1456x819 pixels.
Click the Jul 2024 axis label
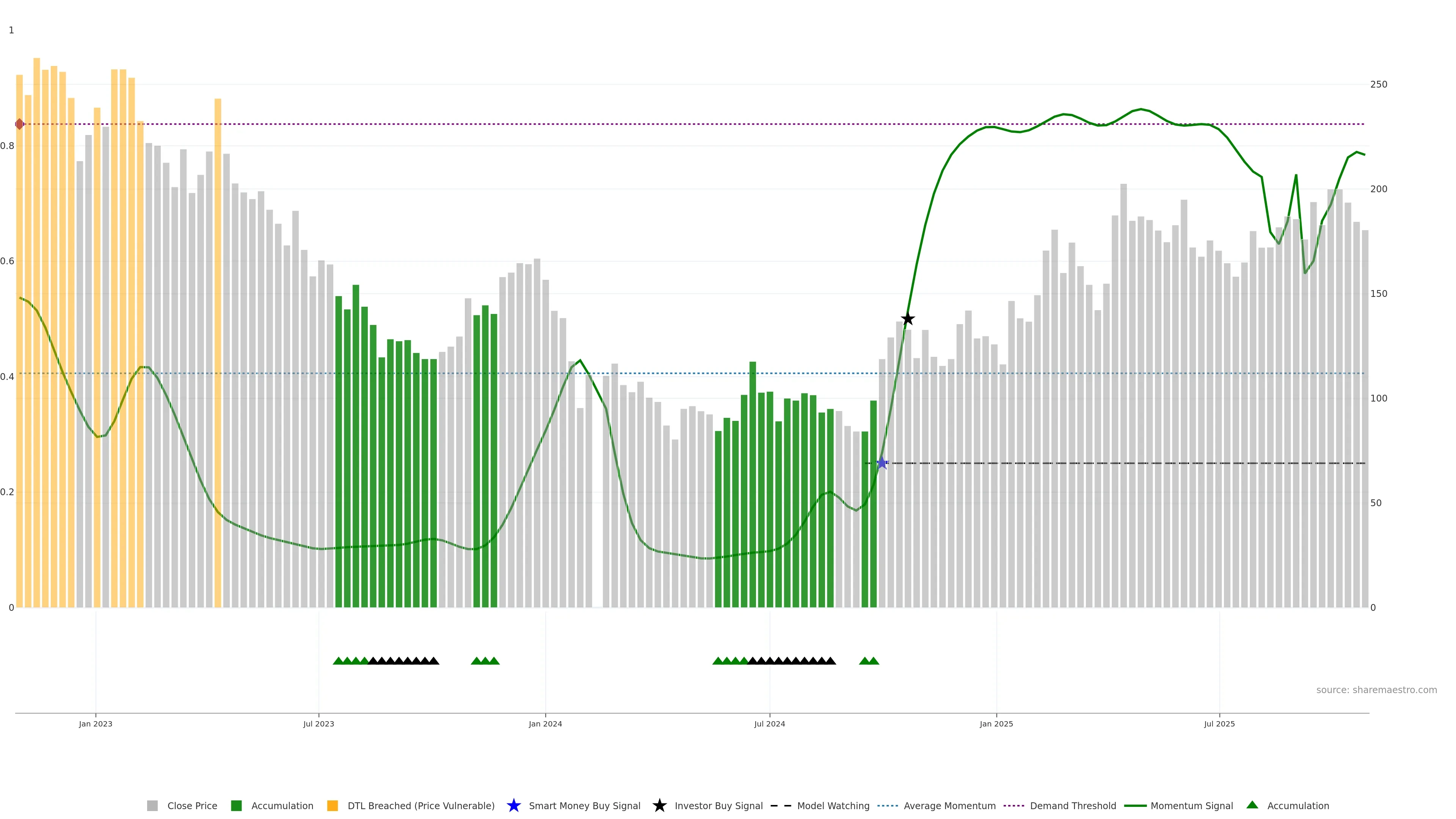tap(769, 723)
